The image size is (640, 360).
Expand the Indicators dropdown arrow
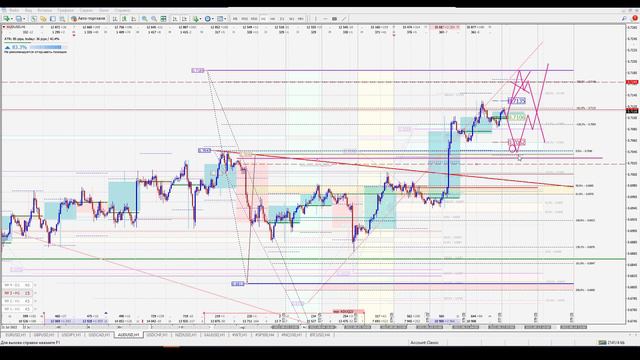click(201, 19)
